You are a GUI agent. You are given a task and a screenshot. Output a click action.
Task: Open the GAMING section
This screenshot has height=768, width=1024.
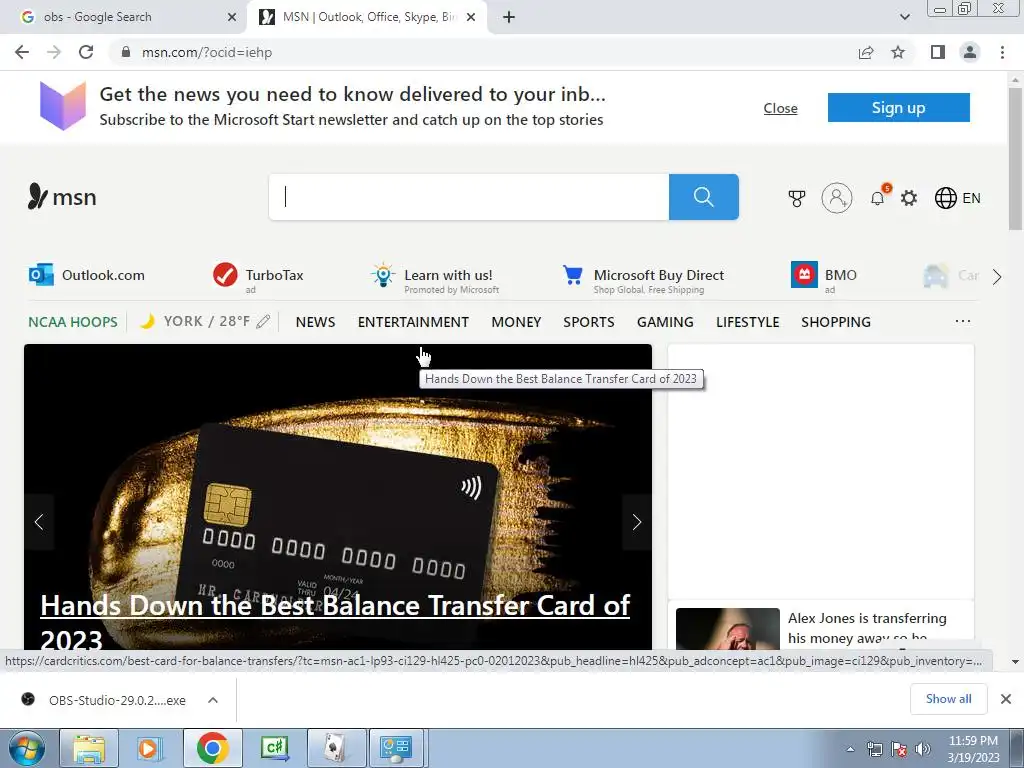[665, 322]
